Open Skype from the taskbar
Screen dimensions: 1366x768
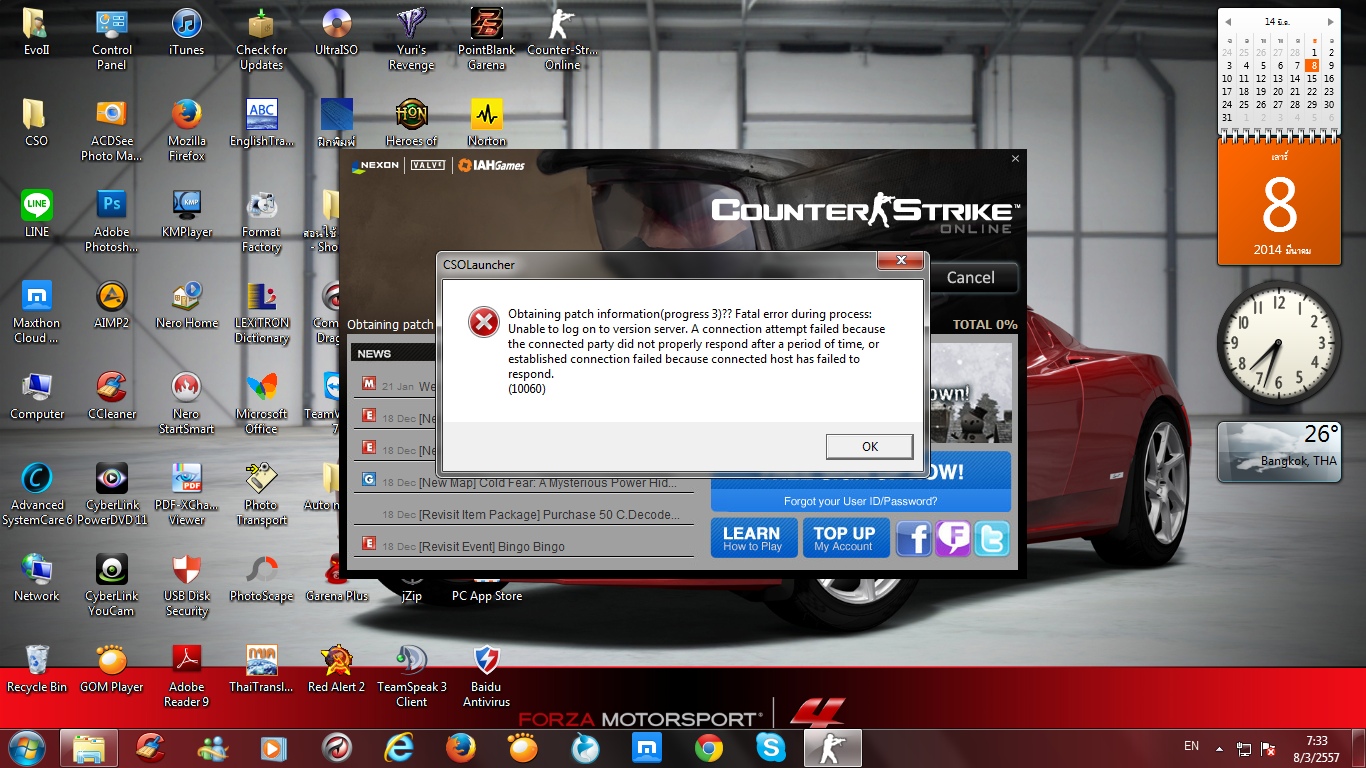tap(771, 748)
